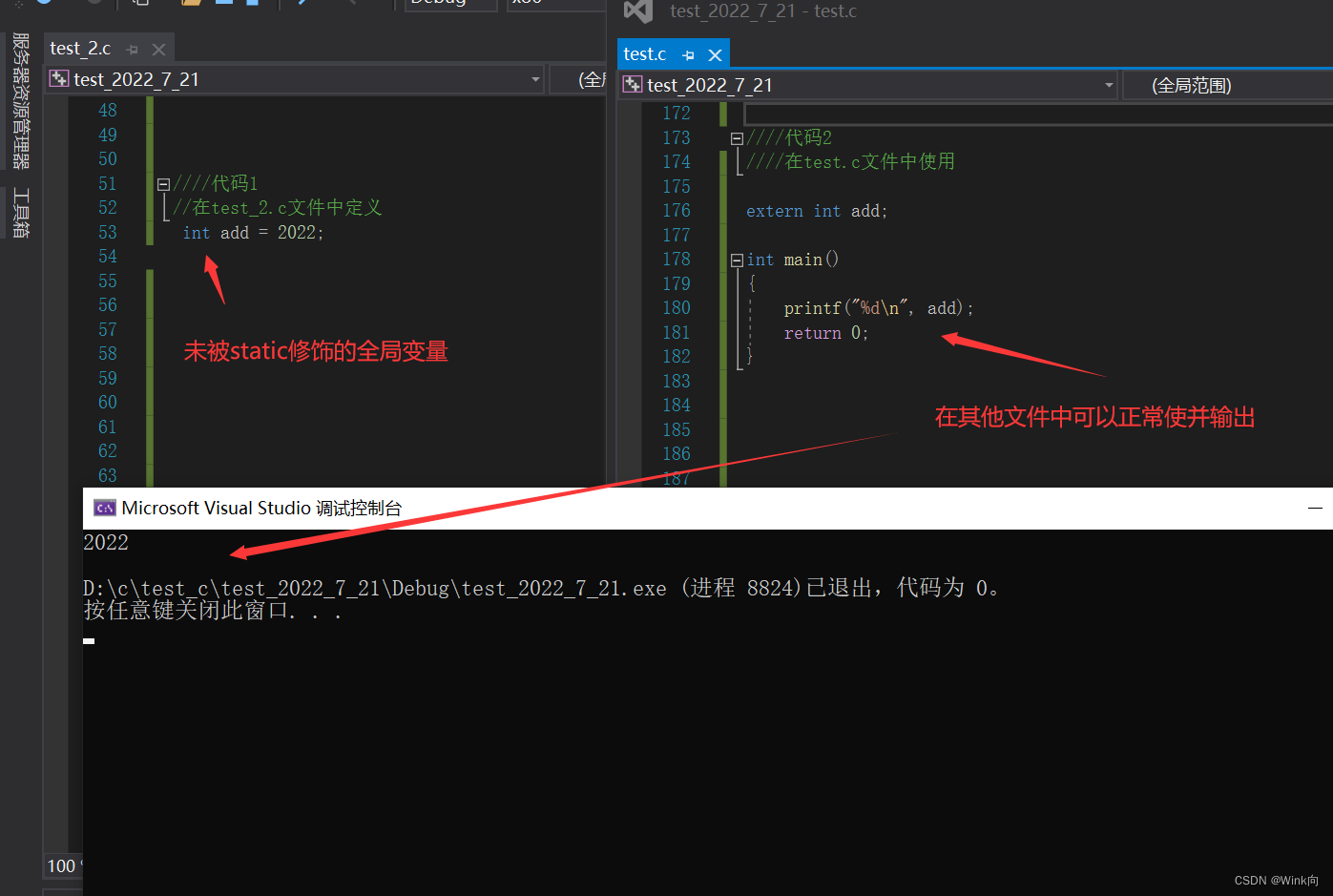Collapse the ////代码2 comment block

737,138
